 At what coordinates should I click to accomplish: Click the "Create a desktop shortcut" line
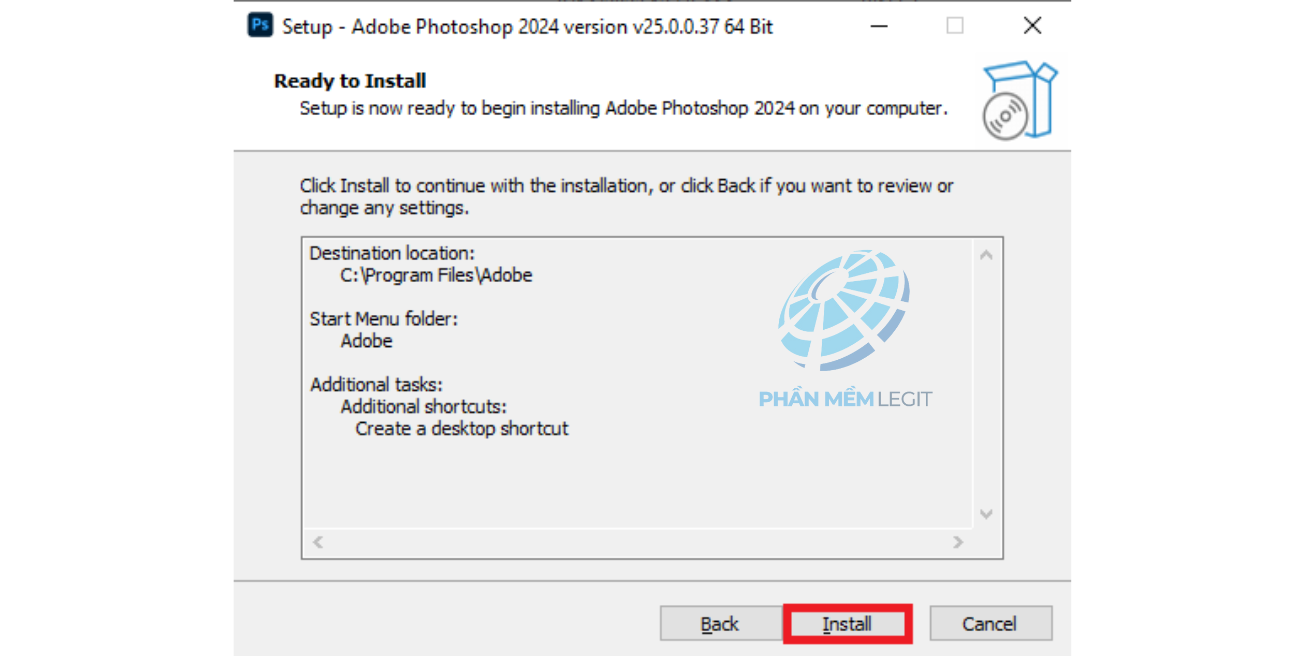[x=462, y=429]
